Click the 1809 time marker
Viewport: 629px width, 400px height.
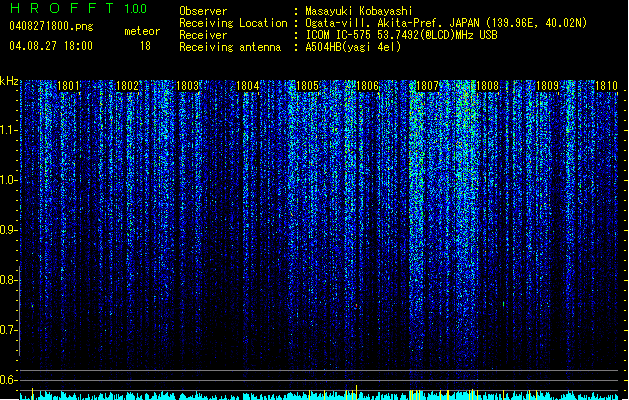547,86
